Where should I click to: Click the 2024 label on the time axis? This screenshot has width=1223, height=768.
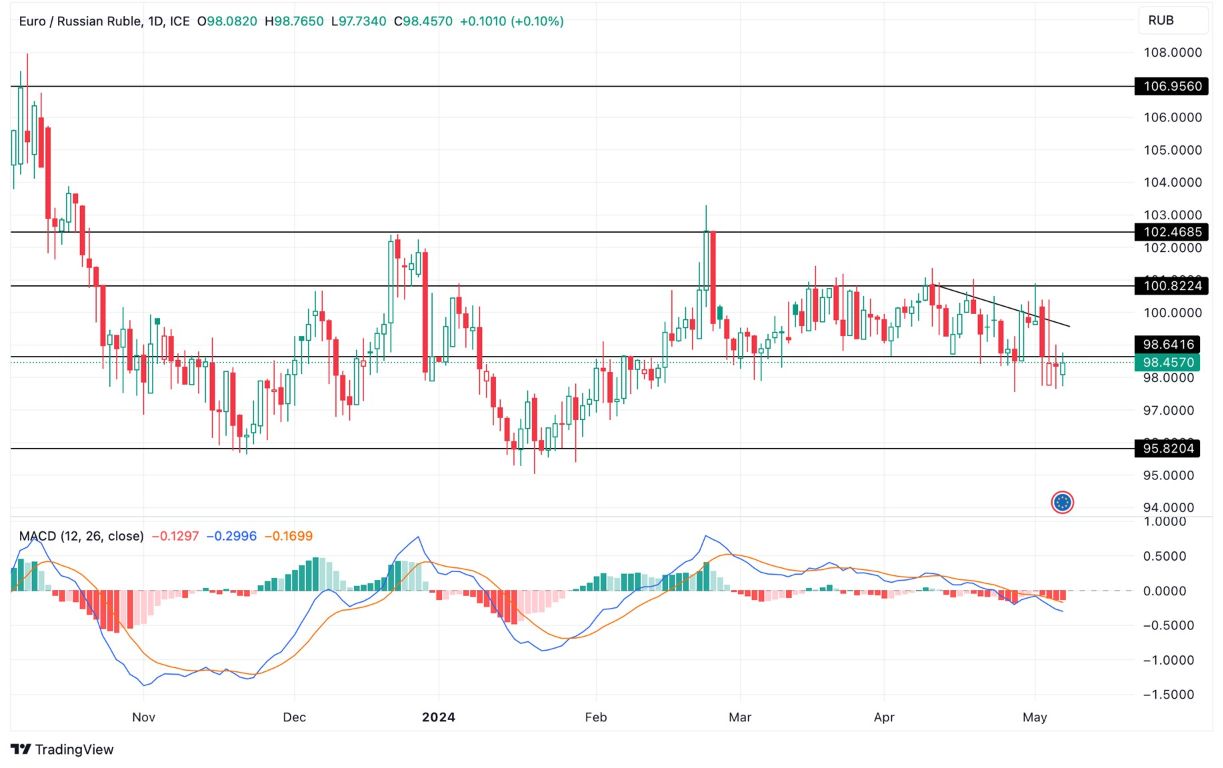[x=438, y=717]
